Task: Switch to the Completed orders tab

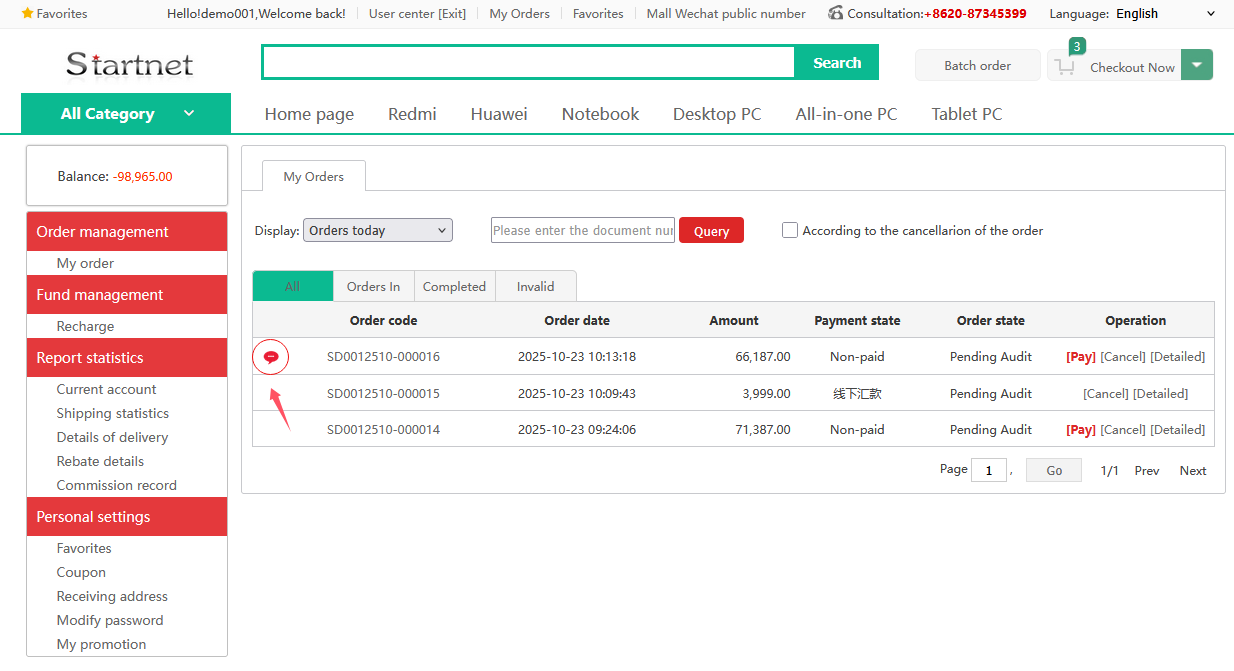Action: (454, 286)
